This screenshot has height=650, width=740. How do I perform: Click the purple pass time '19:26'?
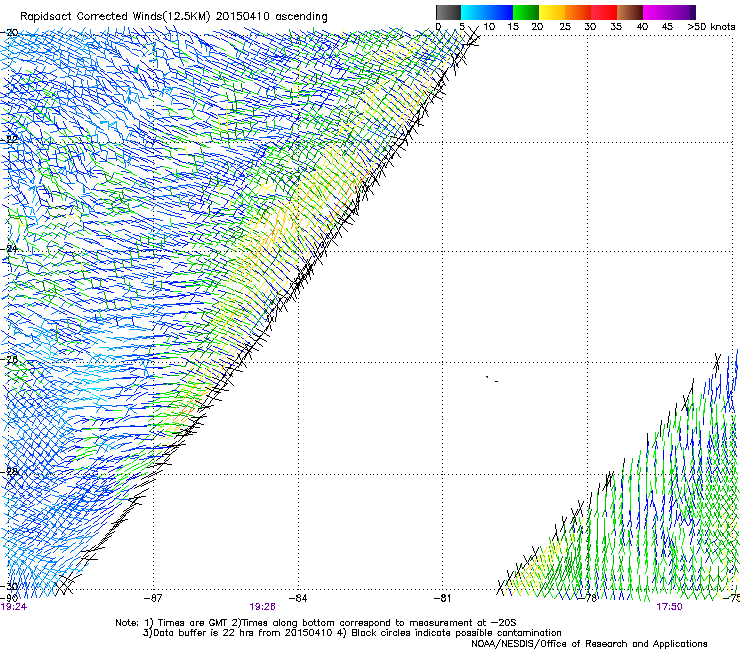click(262, 607)
